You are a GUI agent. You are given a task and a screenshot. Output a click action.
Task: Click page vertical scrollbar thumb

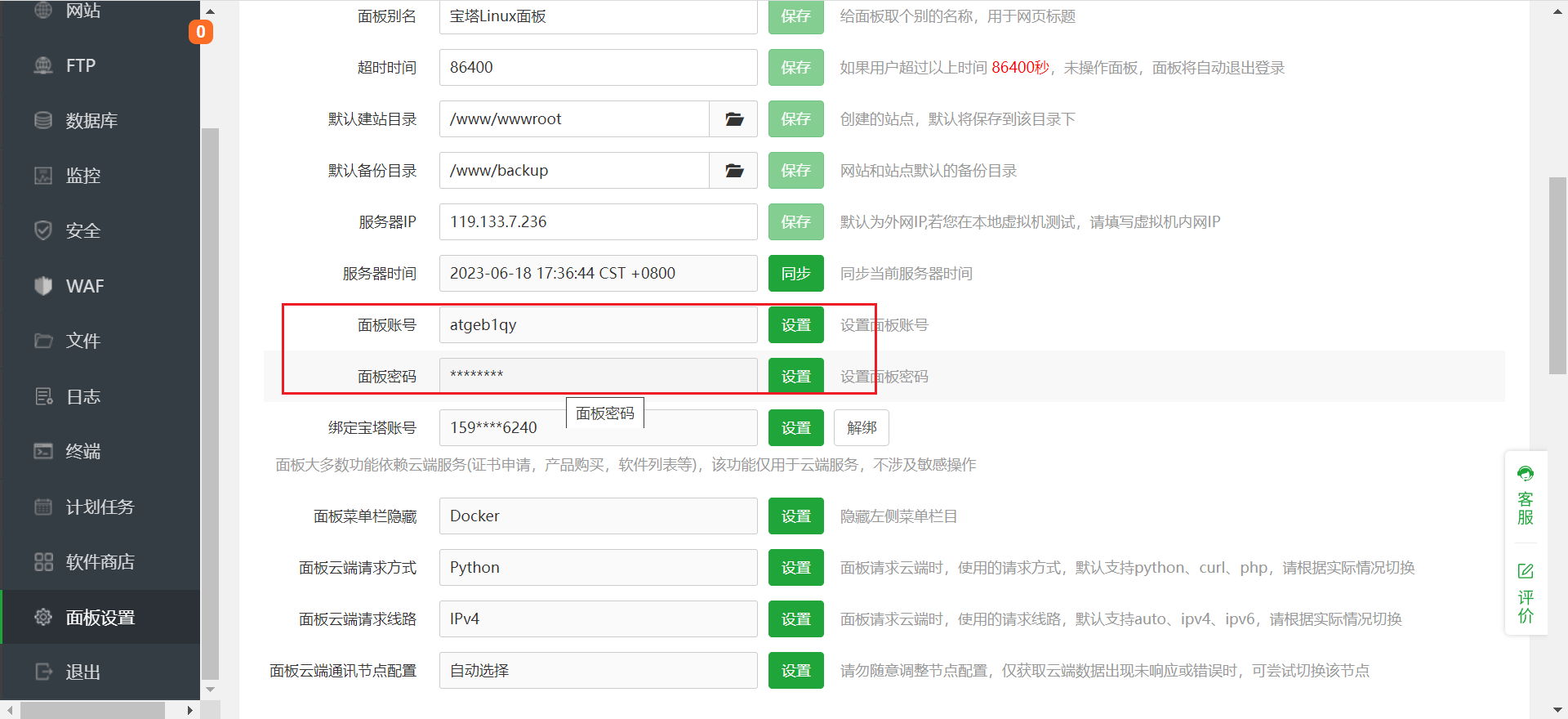[1557, 275]
